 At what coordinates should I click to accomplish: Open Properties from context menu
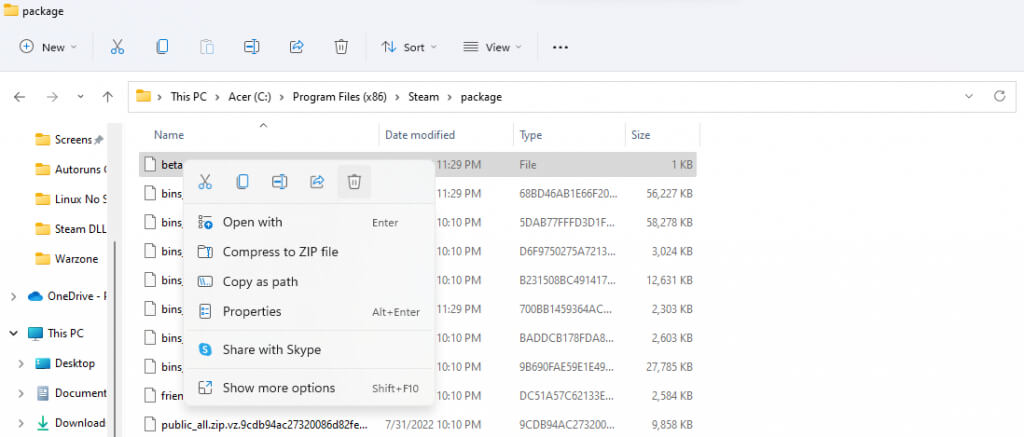(309, 312)
